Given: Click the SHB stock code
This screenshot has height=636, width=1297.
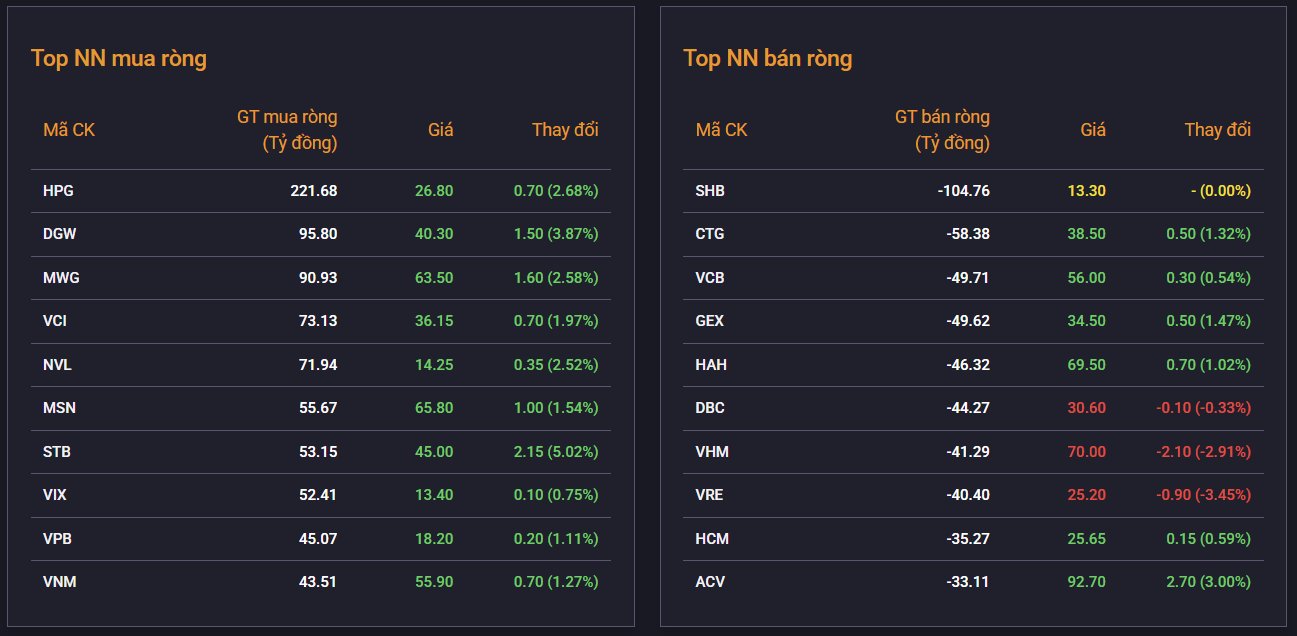Looking at the screenshot, I should 710,191.
